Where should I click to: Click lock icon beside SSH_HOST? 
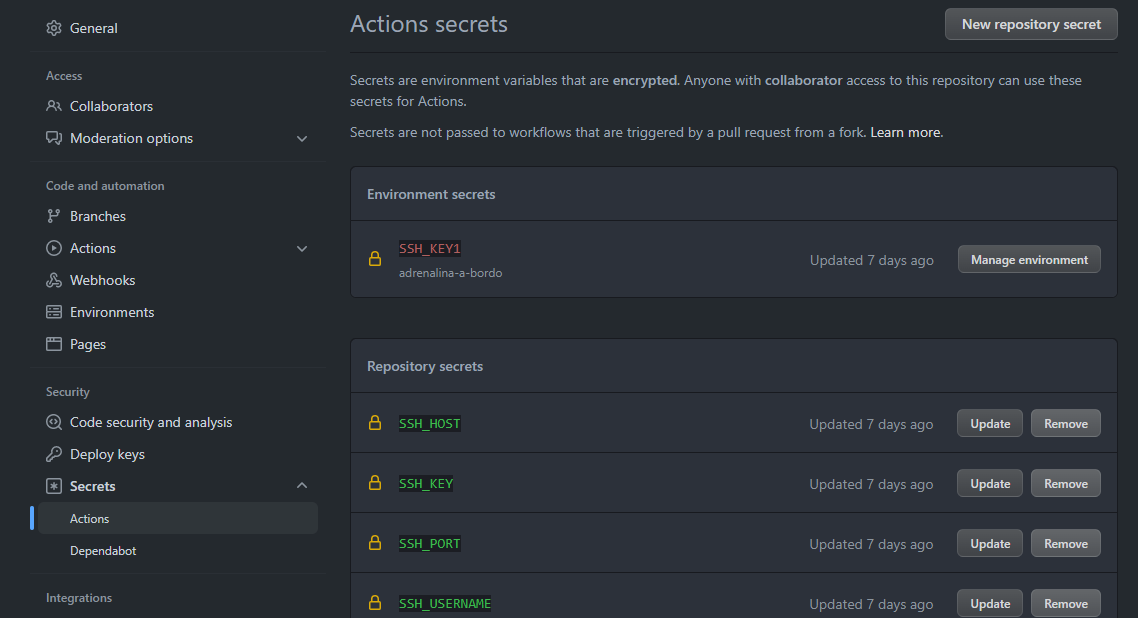tap(374, 423)
